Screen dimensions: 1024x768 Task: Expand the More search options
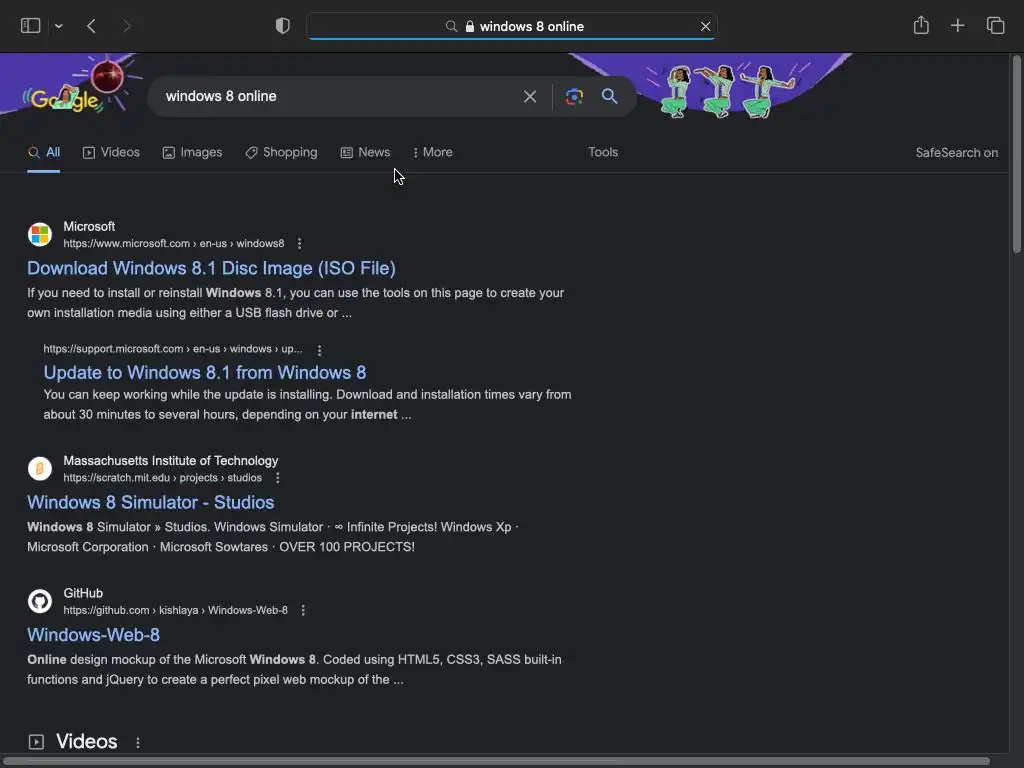(432, 152)
